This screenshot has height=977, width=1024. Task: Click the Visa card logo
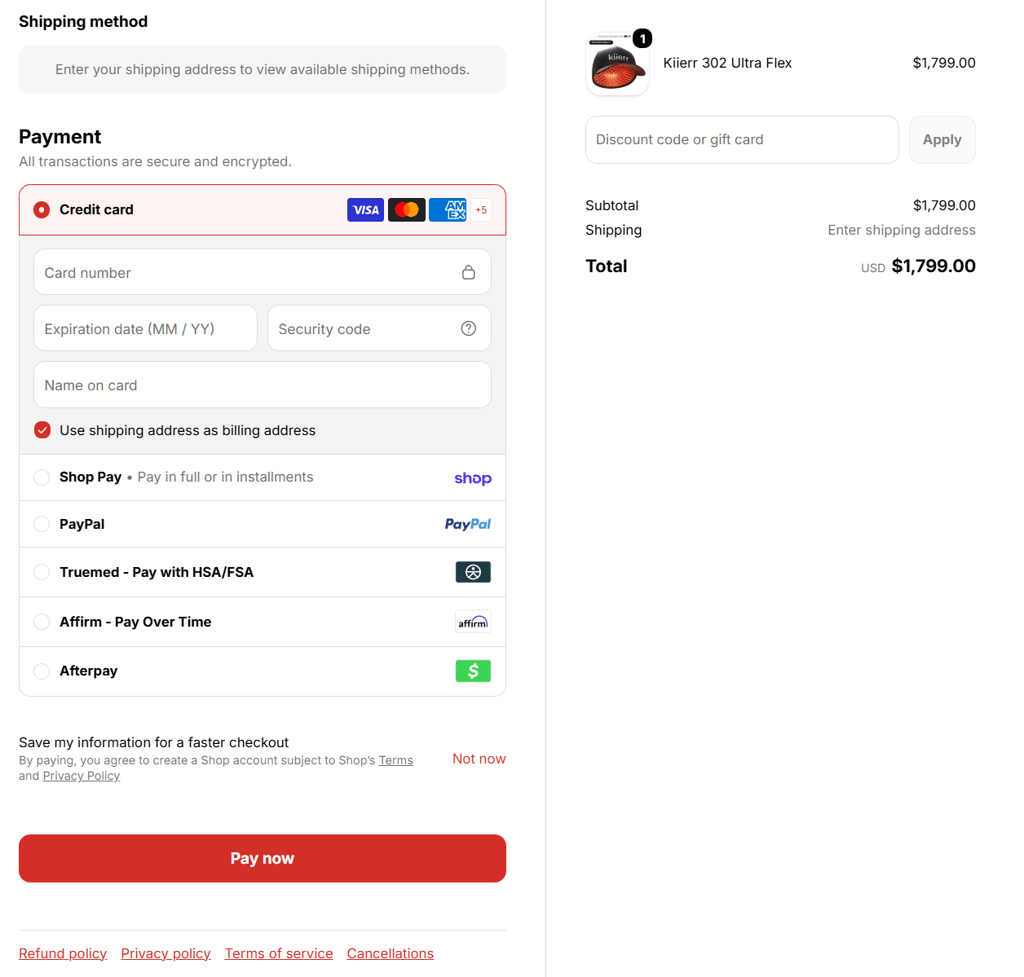click(x=365, y=210)
